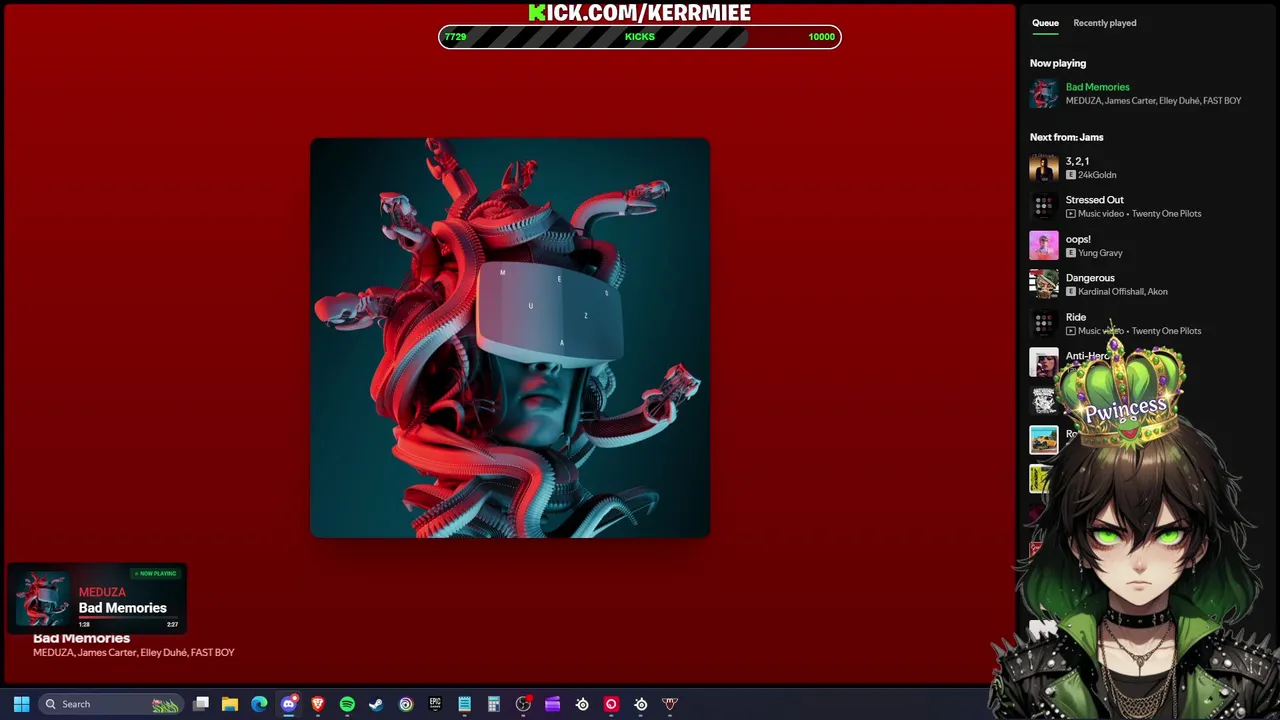
Task: Open artist 24kGoldn
Action: tap(1097, 175)
